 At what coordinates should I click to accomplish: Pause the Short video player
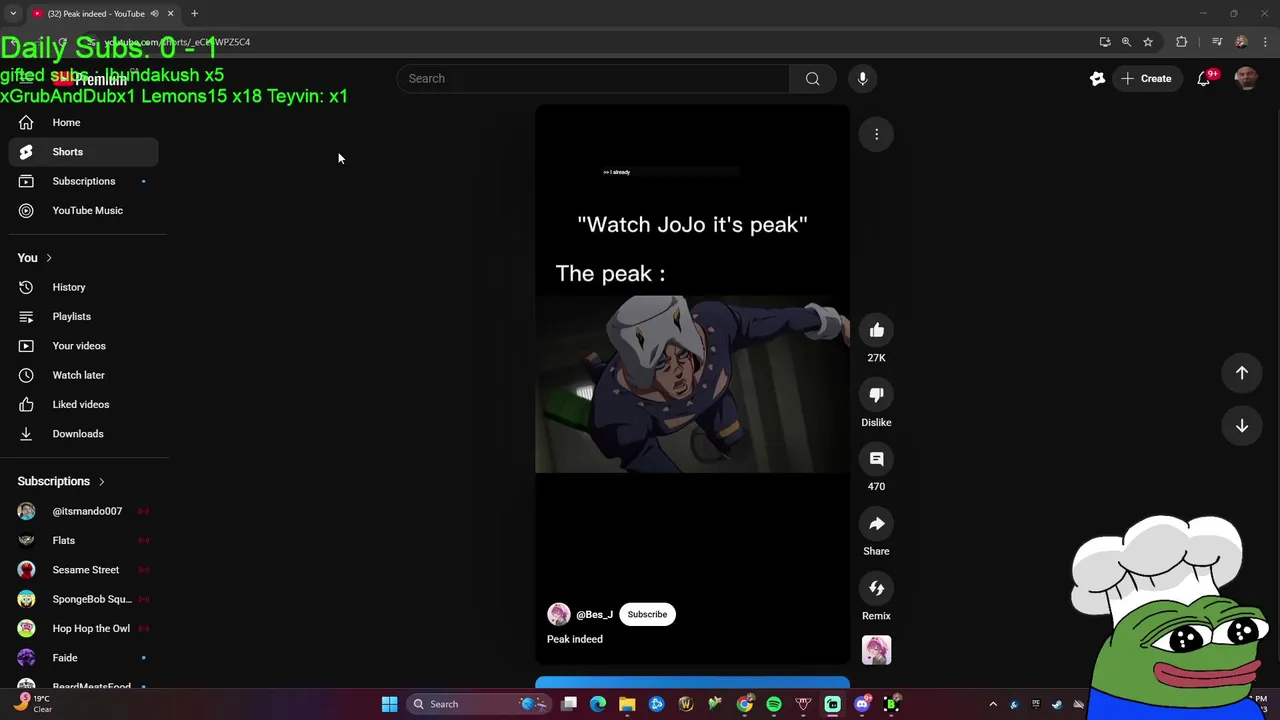click(x=692, y=384)
